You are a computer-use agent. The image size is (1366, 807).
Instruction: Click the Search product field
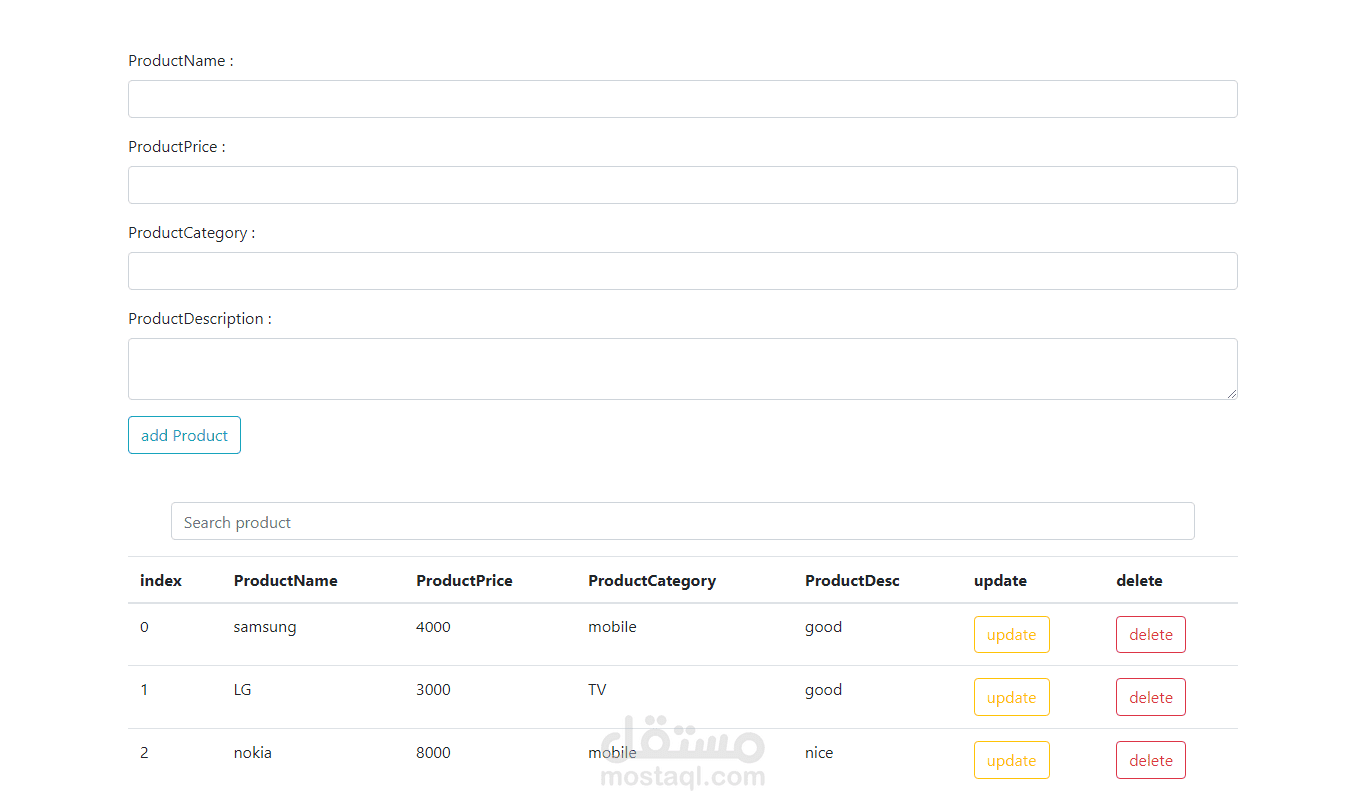[682, 521]
